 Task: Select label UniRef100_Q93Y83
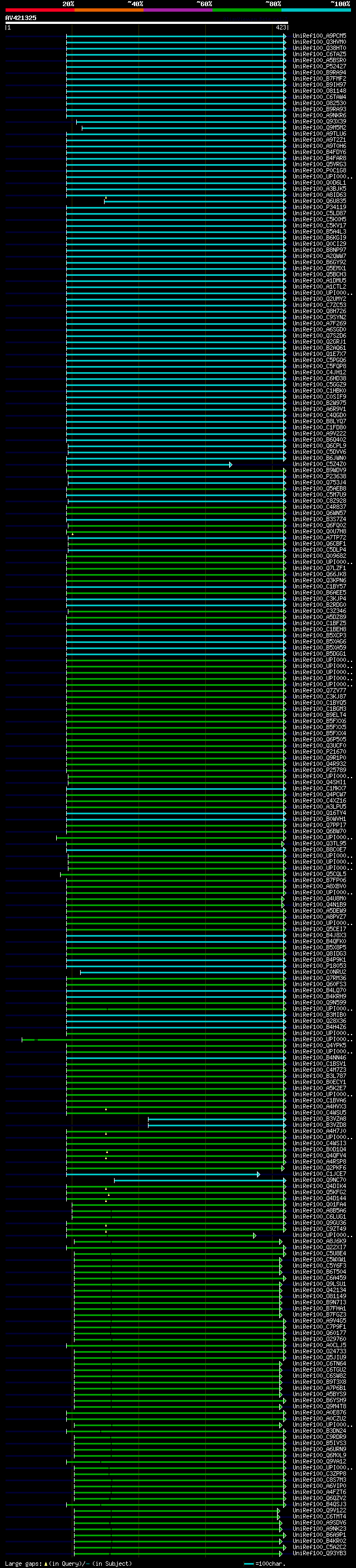319,1554
